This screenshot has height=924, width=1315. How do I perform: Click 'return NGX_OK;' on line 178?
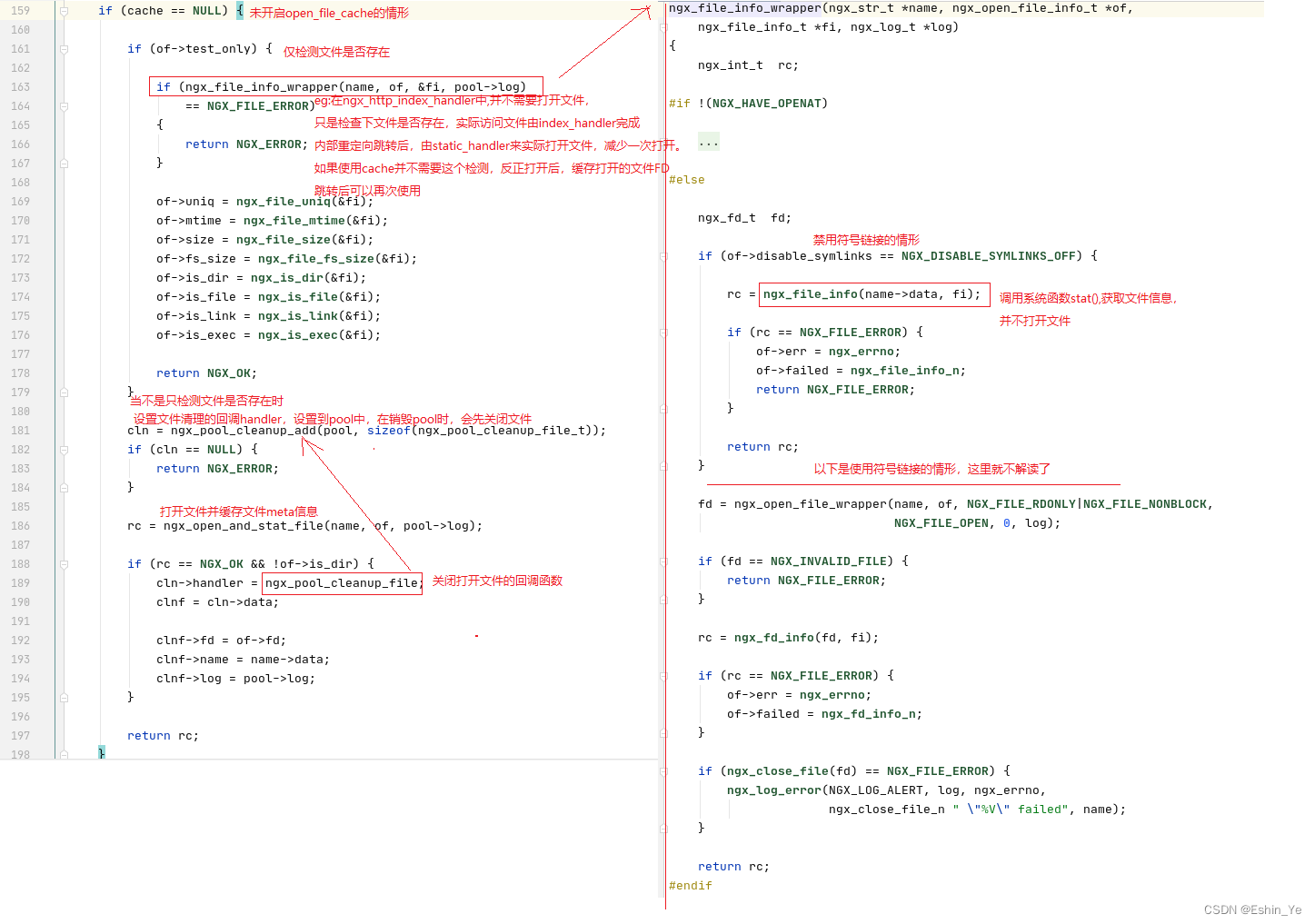click(207, 373)
